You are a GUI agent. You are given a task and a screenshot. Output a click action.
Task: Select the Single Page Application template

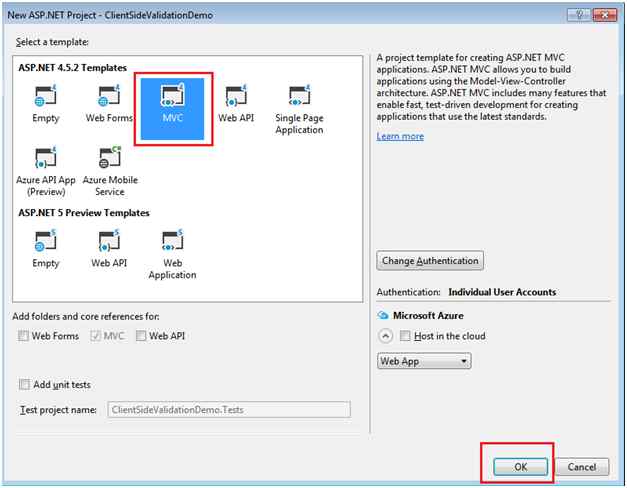point(299,110)
